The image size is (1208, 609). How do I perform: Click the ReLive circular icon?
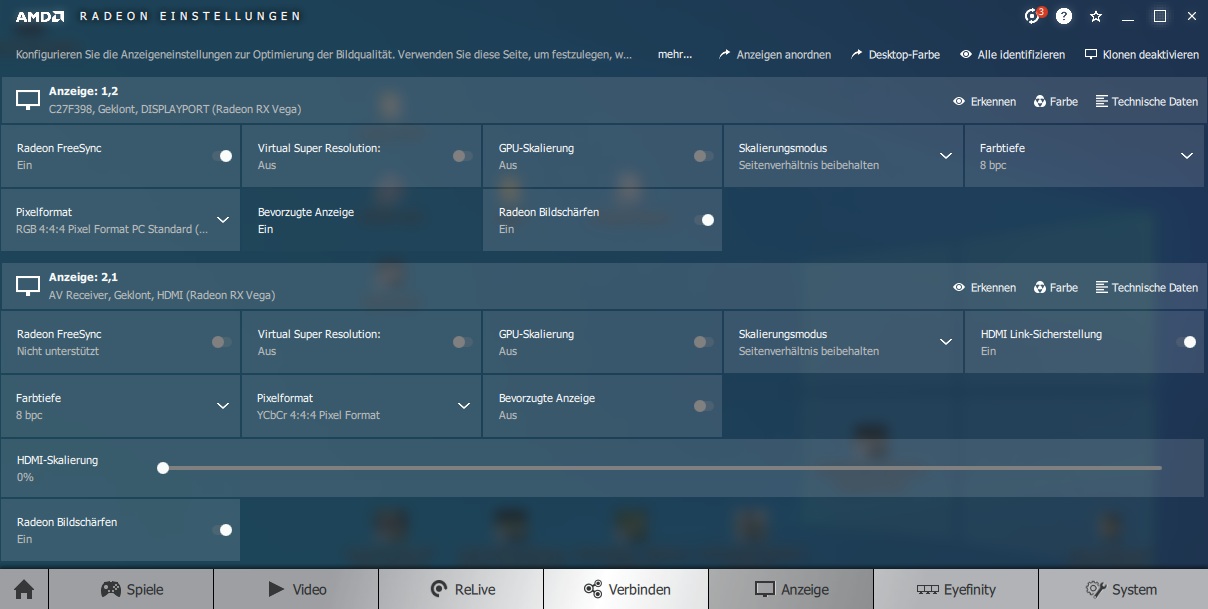(x=438, y=589)
